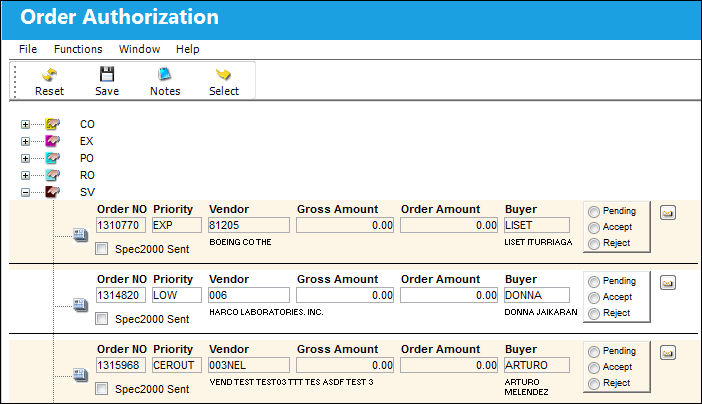Click the Vendor field 003NEL
The image size is (702, 404).
[x=249, y=365]
